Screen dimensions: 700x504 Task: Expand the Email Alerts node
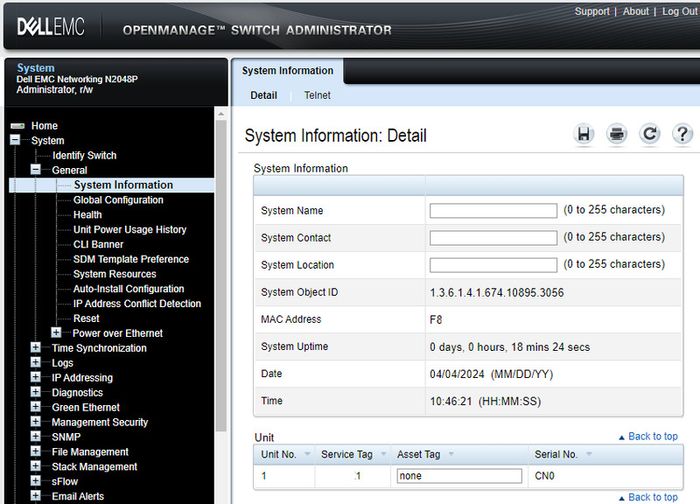click(x=35, y=496)
